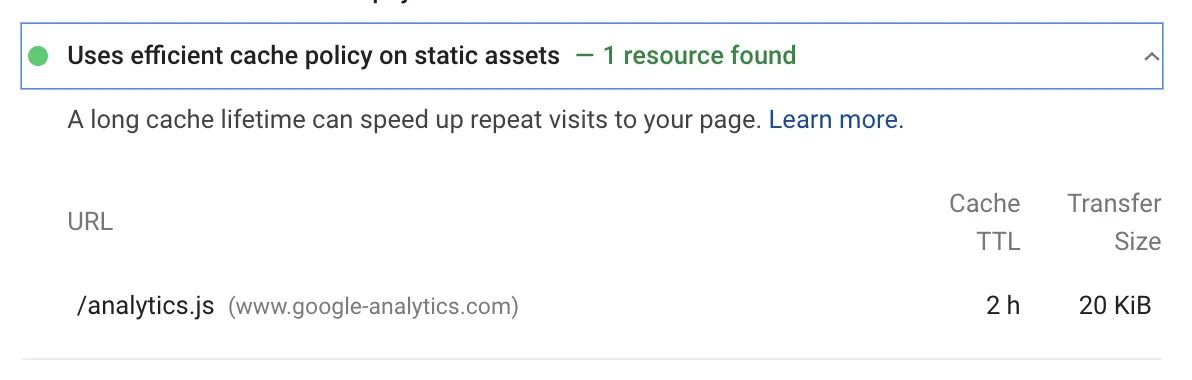The width and height of the screenshot is (1192, 380).
Task: Click the green pass circle icon
Action: [x=38, y=56]
